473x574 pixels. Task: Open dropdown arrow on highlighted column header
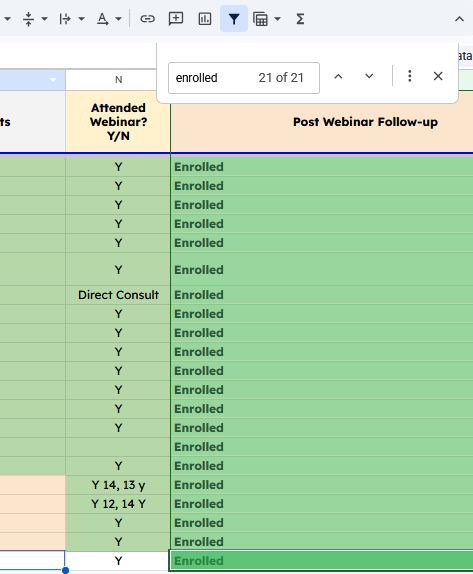point(53,80)
